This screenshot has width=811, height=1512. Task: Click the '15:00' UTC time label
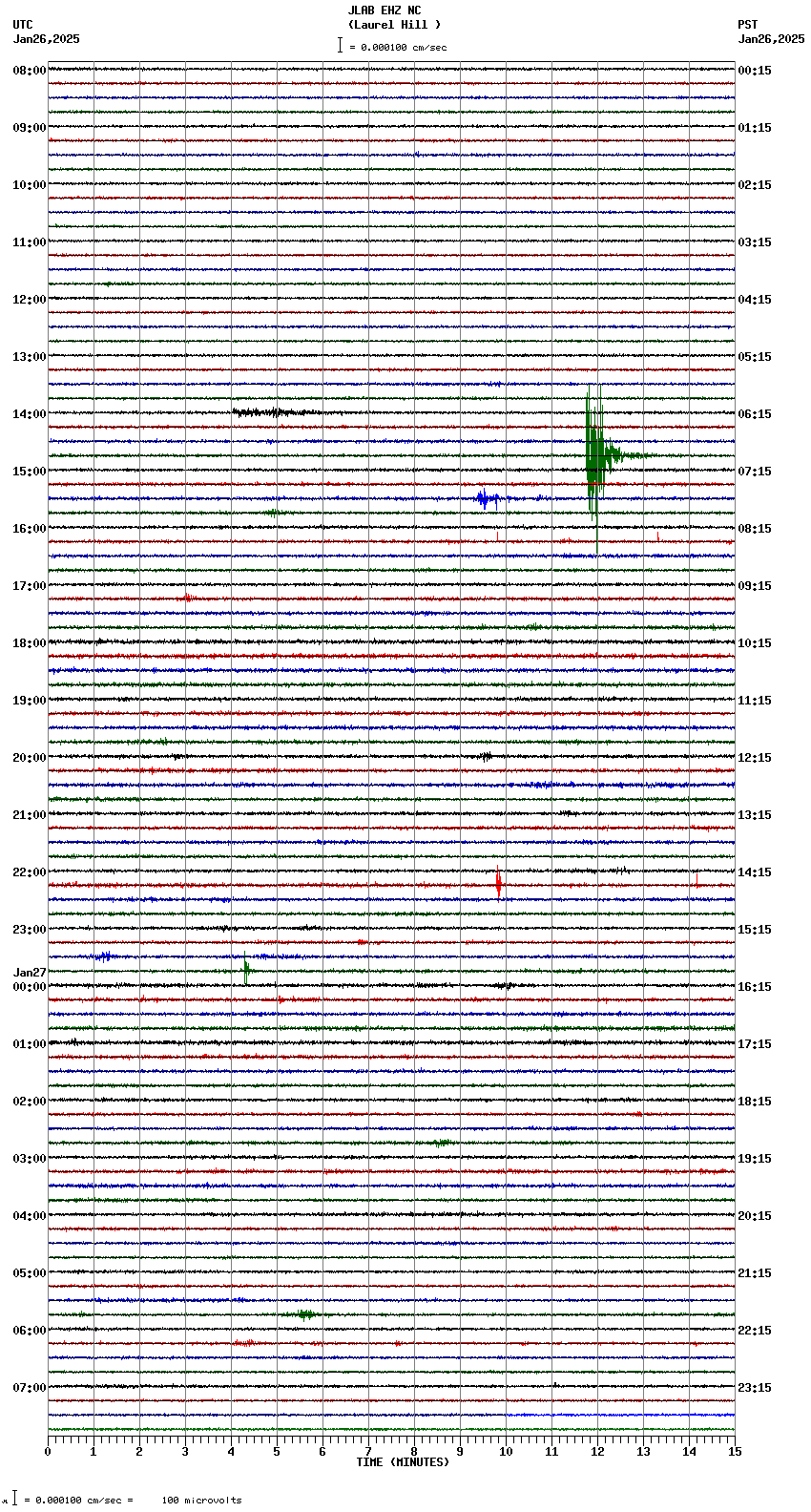click(30, 472)
